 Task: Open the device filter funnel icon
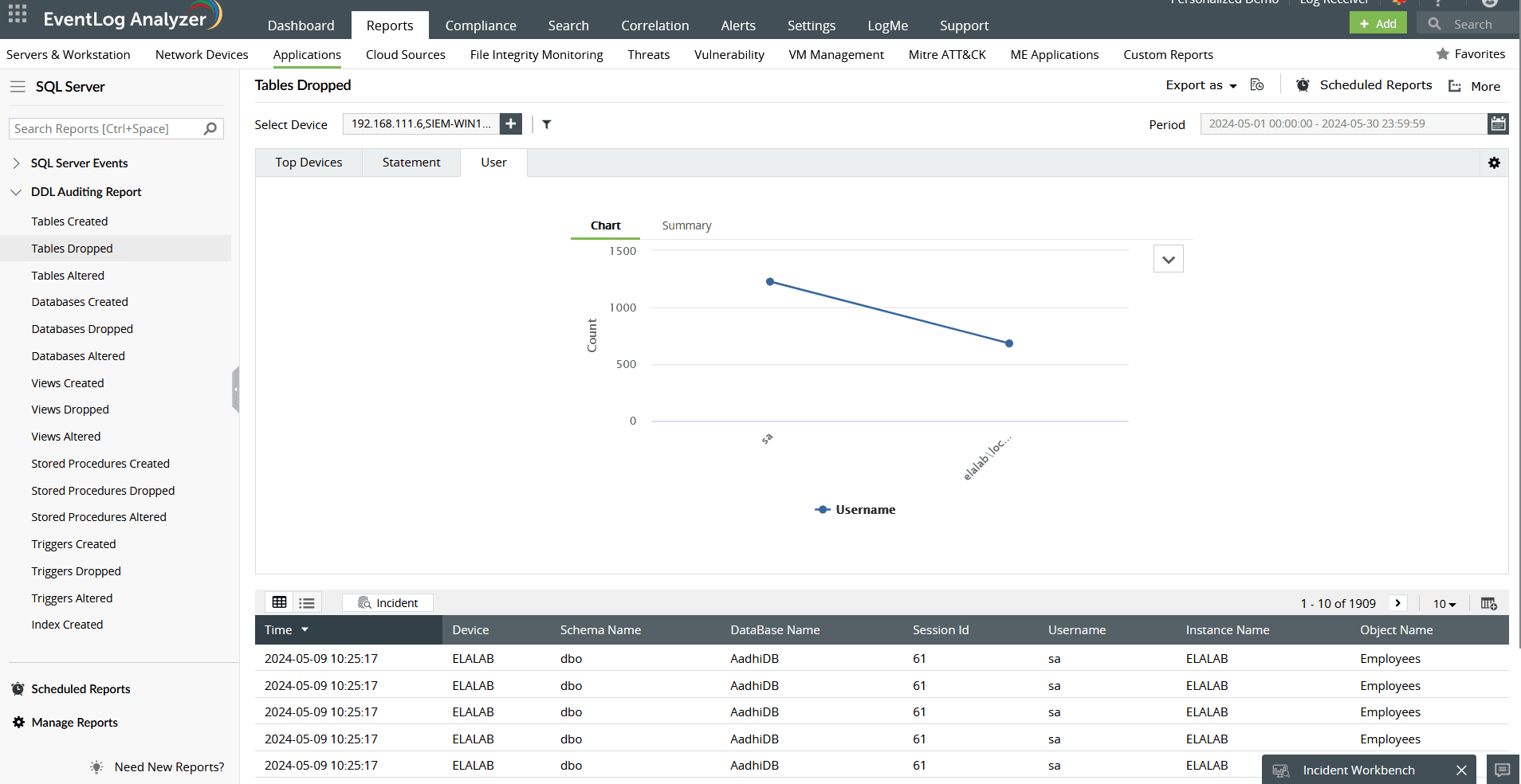tap(547, 124)
